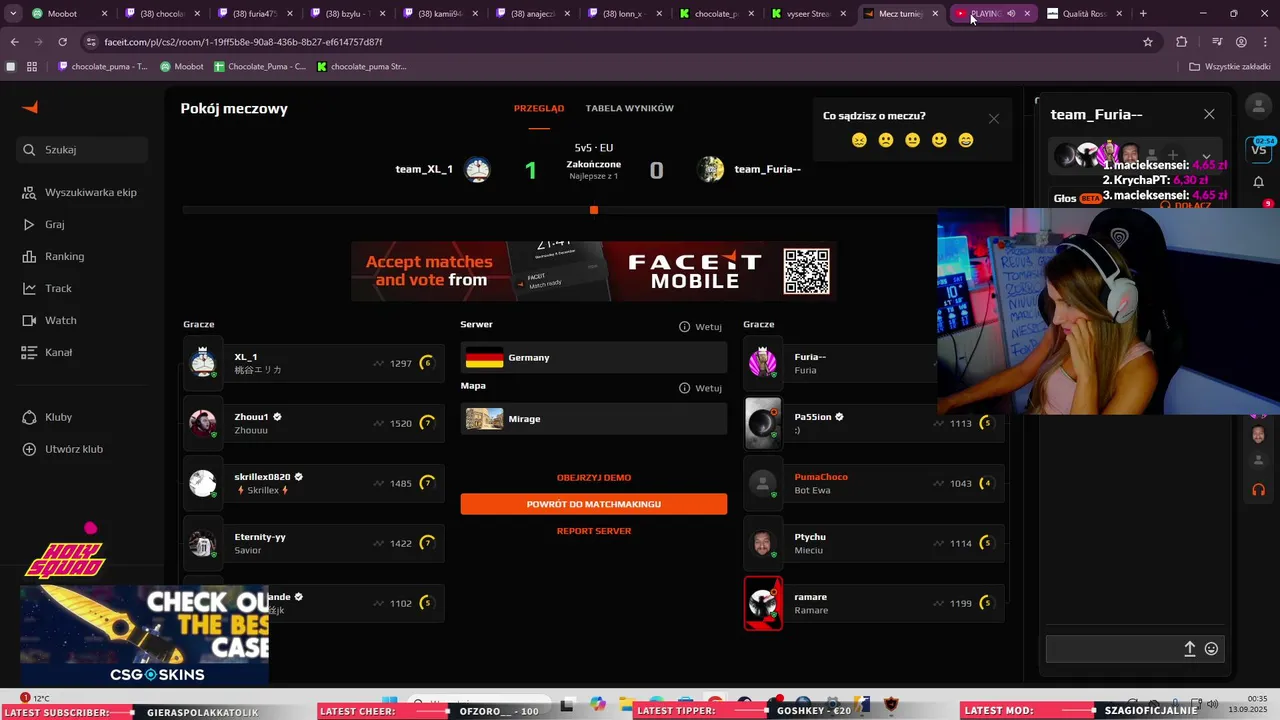Open the VS match timer icon
This screenshot has height=720, width=1280.
click(1259, 148)
